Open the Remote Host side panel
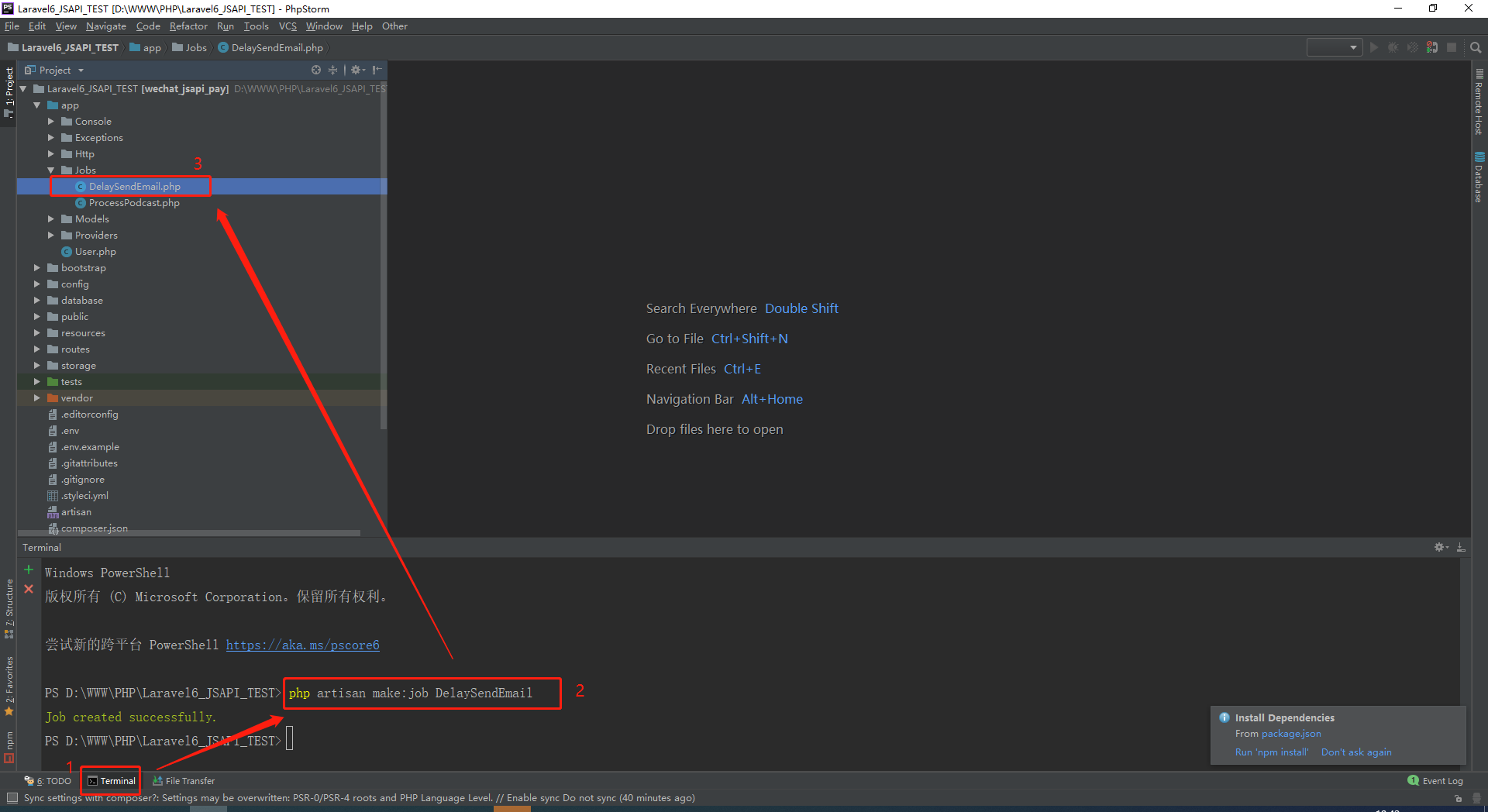 pyautogui.click(x=1479, y=101)
